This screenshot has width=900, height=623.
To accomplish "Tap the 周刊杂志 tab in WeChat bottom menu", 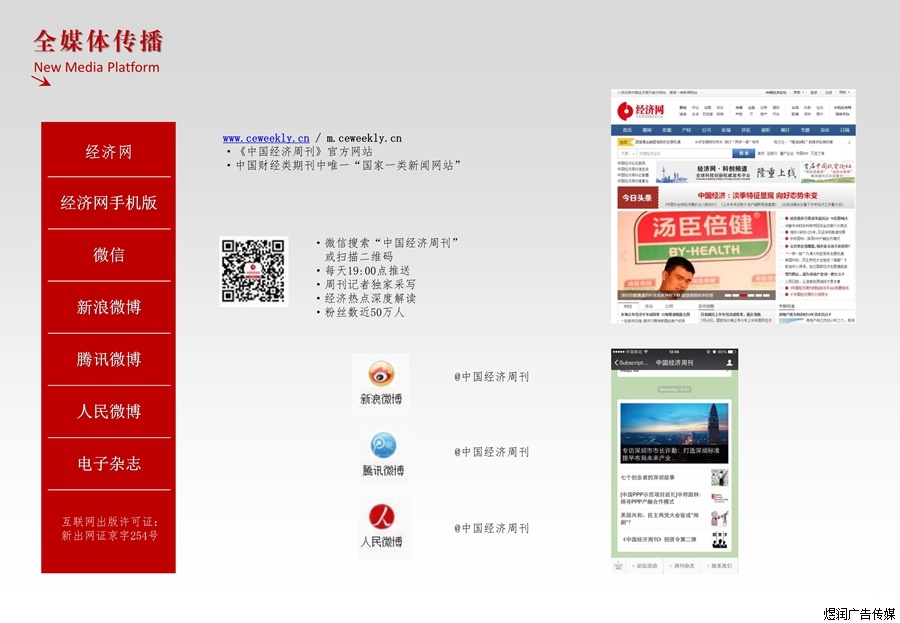I will (x=682, y=566).
